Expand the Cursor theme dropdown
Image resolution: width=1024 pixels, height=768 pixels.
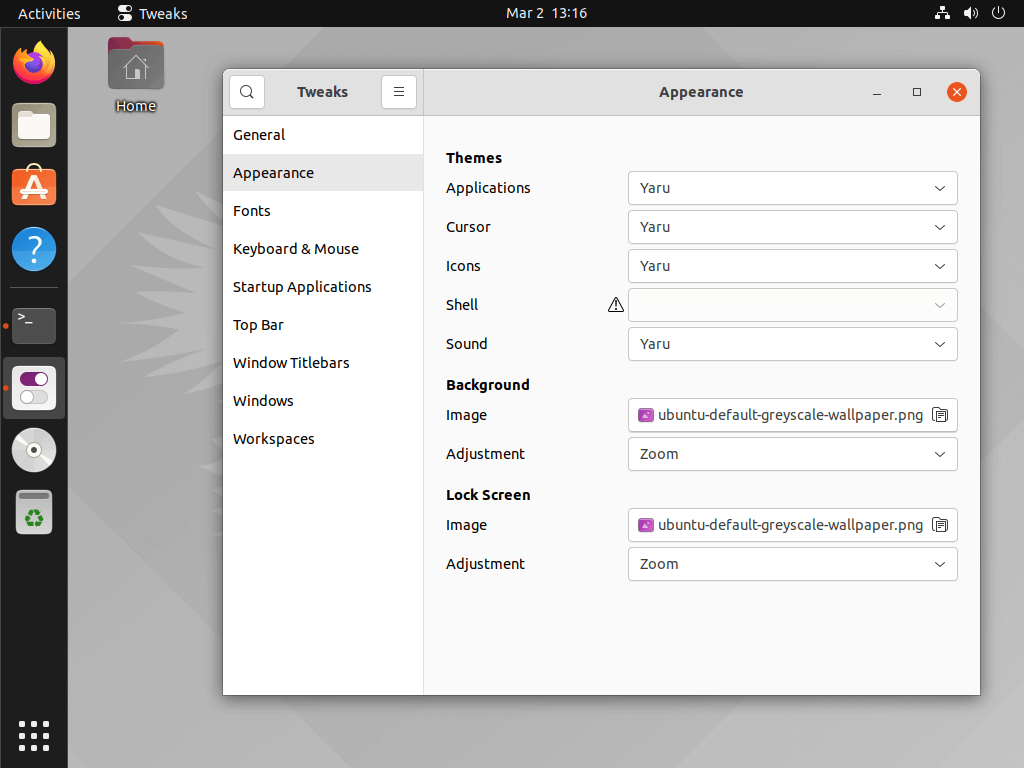point(792,227)
